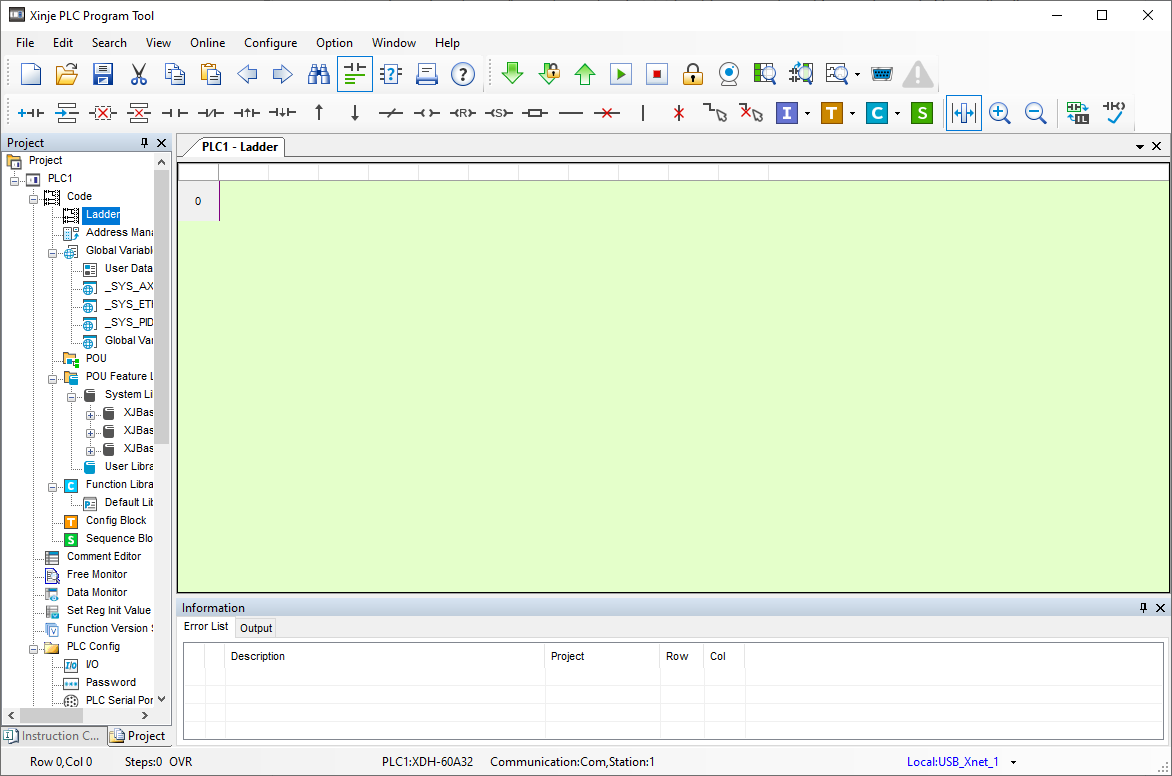Toggle the highlighted column width button
This screenshot has height=776, width=1172.
963,113
